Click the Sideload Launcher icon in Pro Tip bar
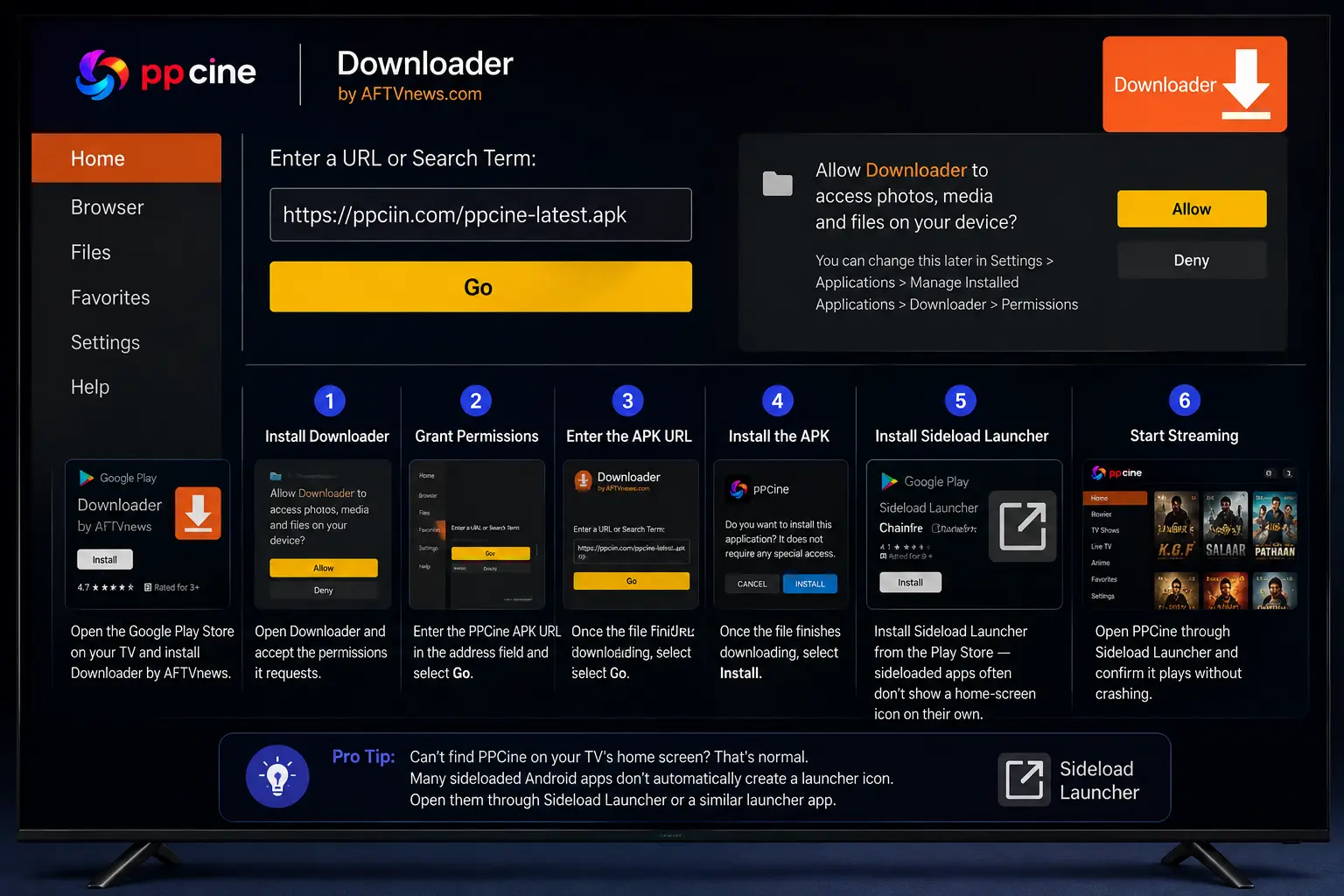 point(1024,779)
